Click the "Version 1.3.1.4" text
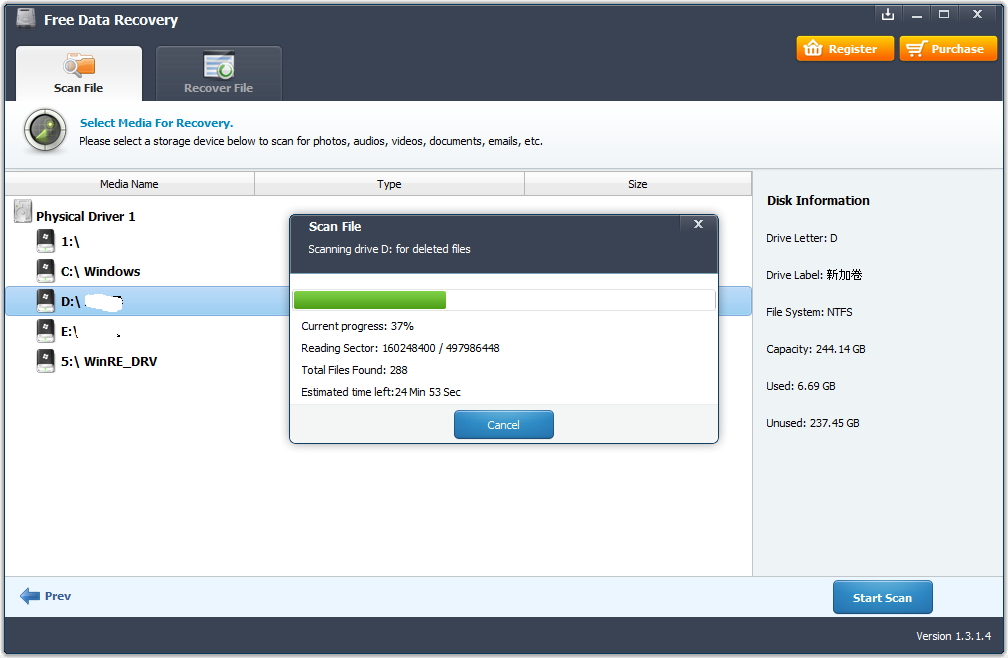Screen dimensions: 1008x658 (953, 636)
